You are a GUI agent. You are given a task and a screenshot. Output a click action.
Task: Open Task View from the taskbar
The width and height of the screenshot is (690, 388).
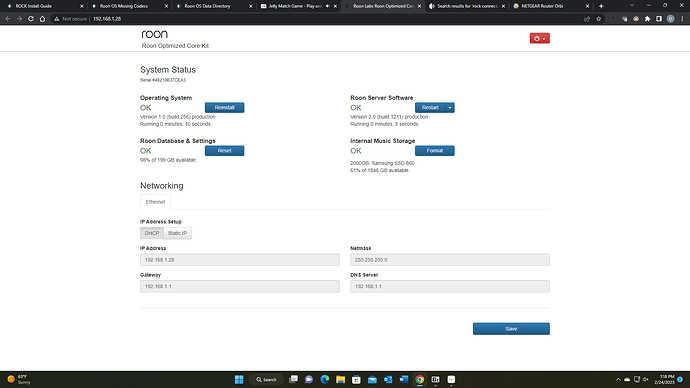(x=293, y=380)
